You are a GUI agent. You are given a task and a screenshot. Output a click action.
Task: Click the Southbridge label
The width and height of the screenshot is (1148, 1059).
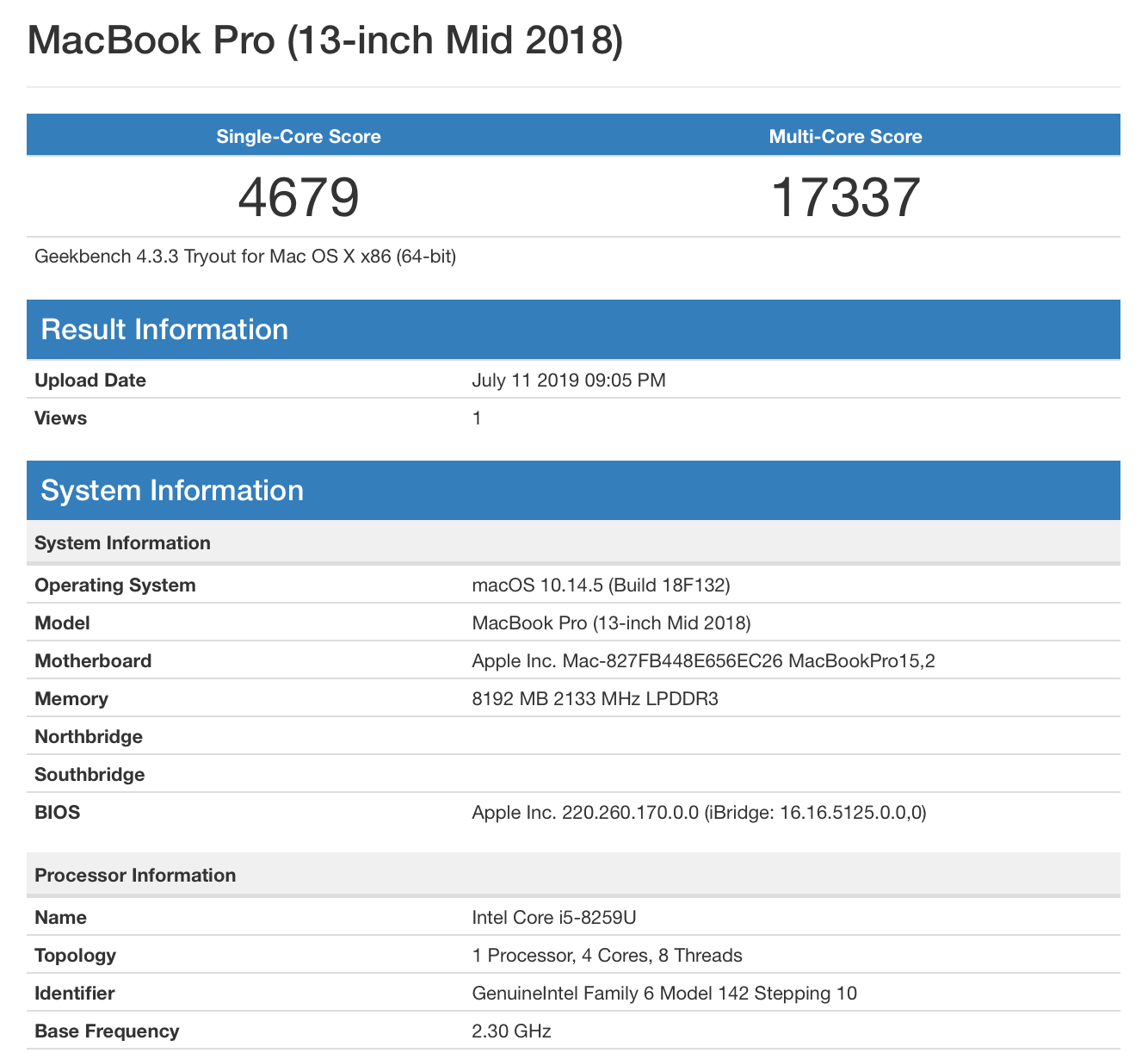point(89,775)
